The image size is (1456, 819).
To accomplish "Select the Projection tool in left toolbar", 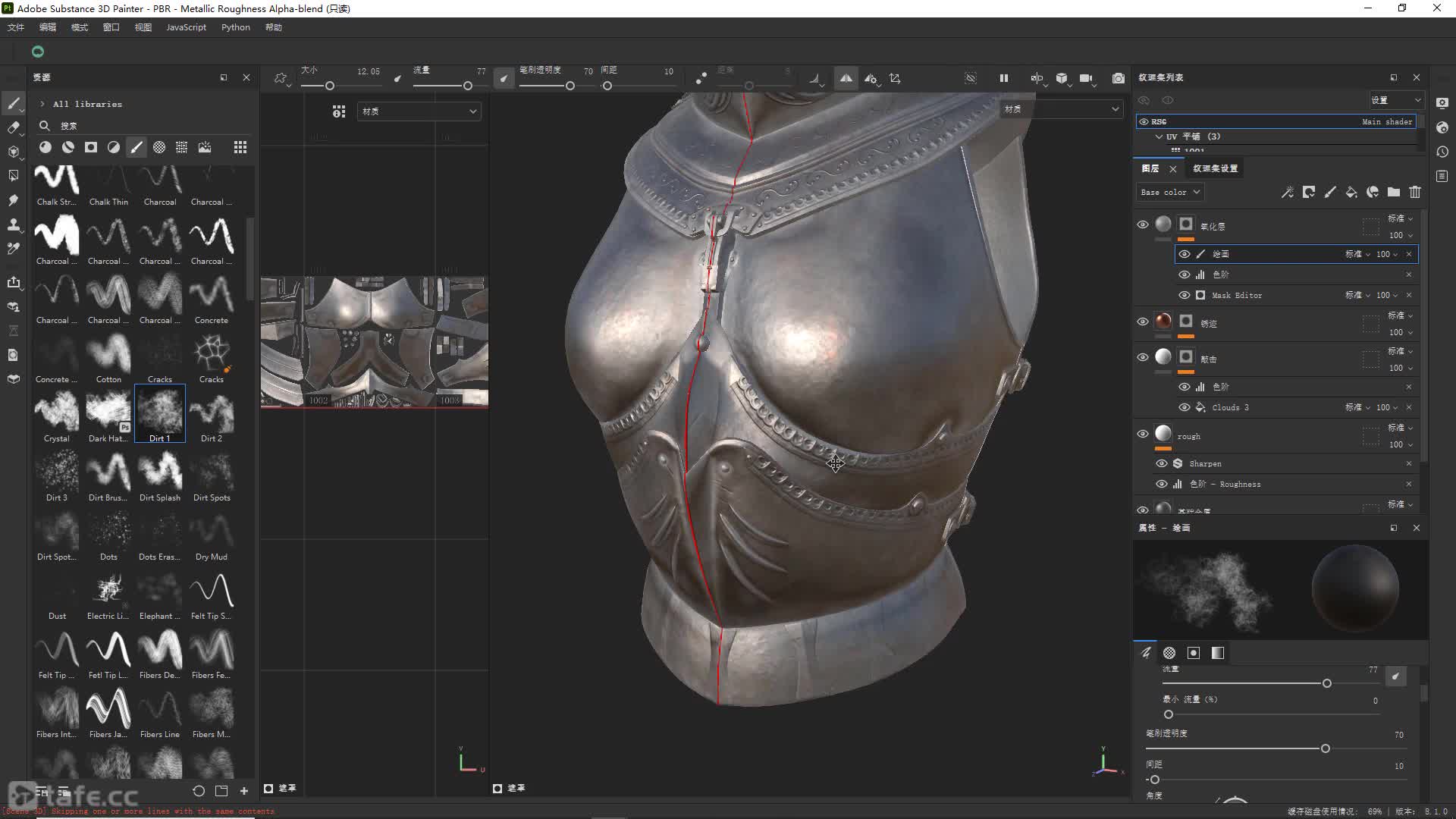I will coord(14,152).
